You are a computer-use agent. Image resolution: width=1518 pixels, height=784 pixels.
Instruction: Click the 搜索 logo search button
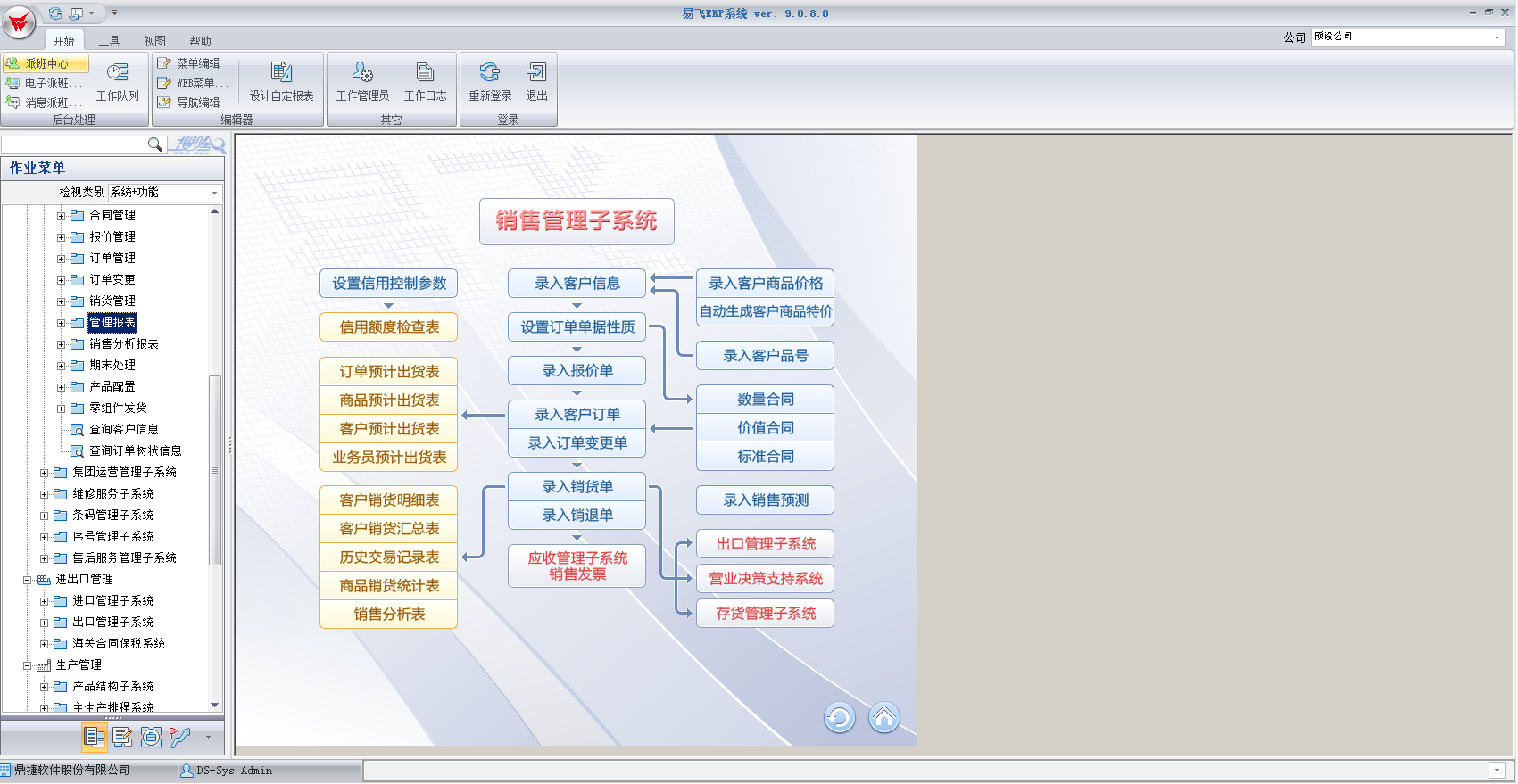click(198, 144)
